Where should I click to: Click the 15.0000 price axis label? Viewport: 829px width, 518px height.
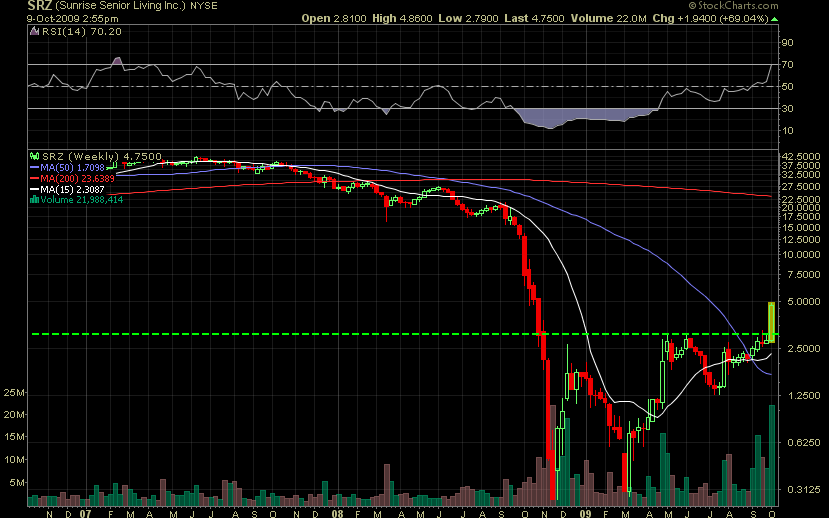(x=801, y=228)
